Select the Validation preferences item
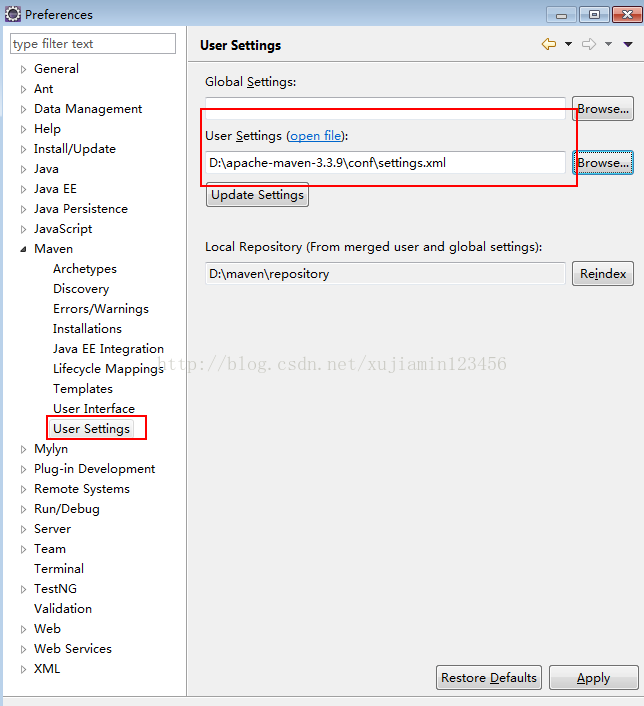The image size is (644, 706). 63,609
